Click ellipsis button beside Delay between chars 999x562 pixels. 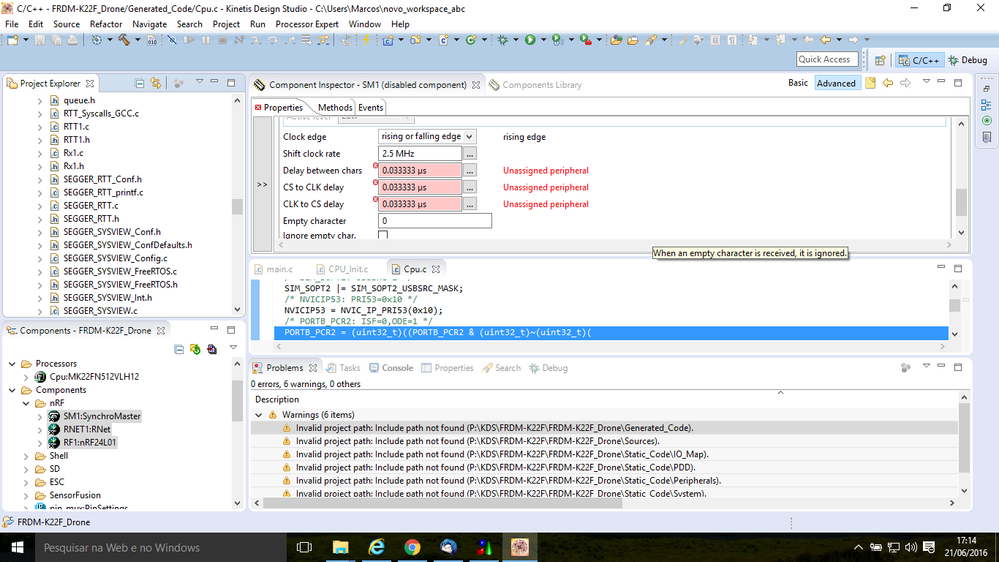tap(470, 171)
